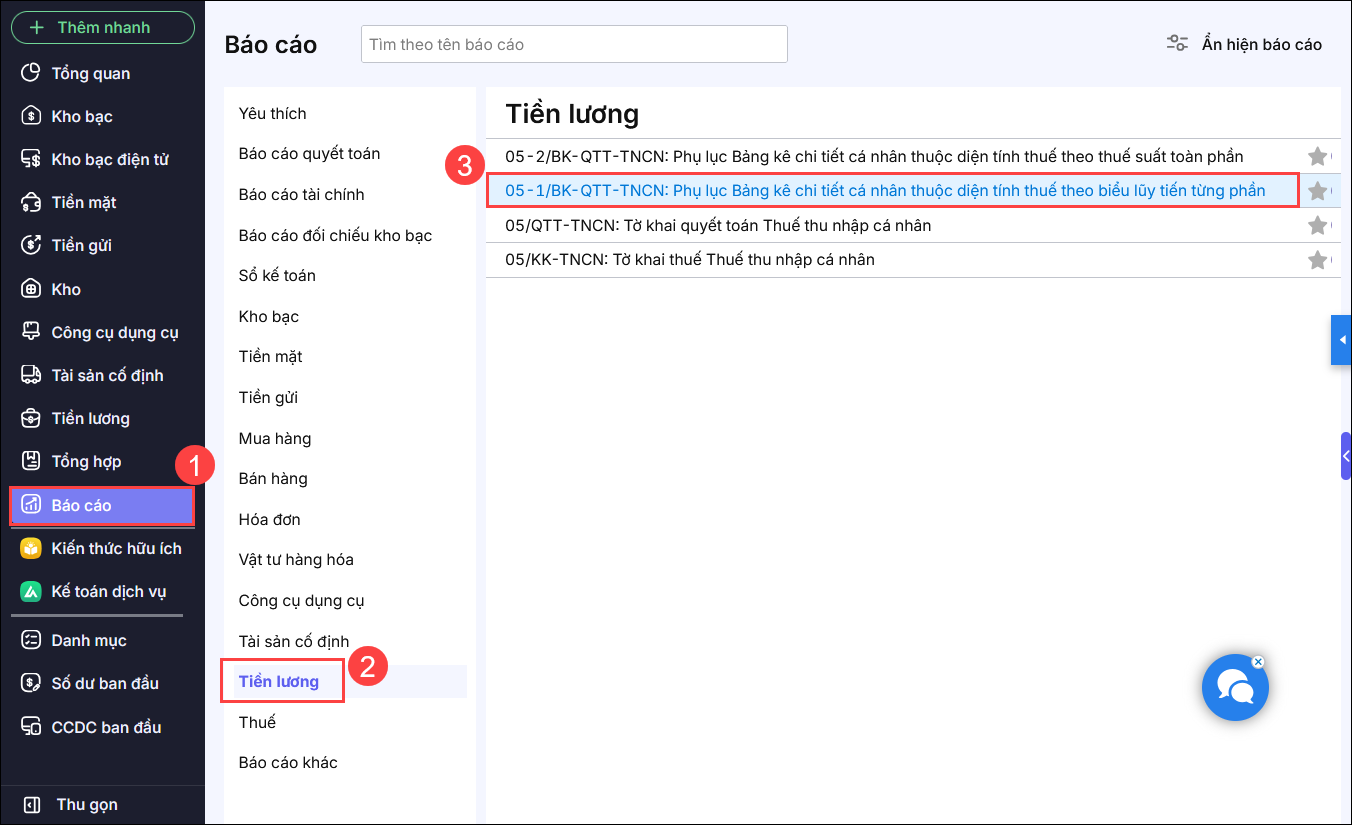Open the Kho warehouse icon
Image resolution: width=1352 pixels, height=825 pixels.
click(32, 289)
